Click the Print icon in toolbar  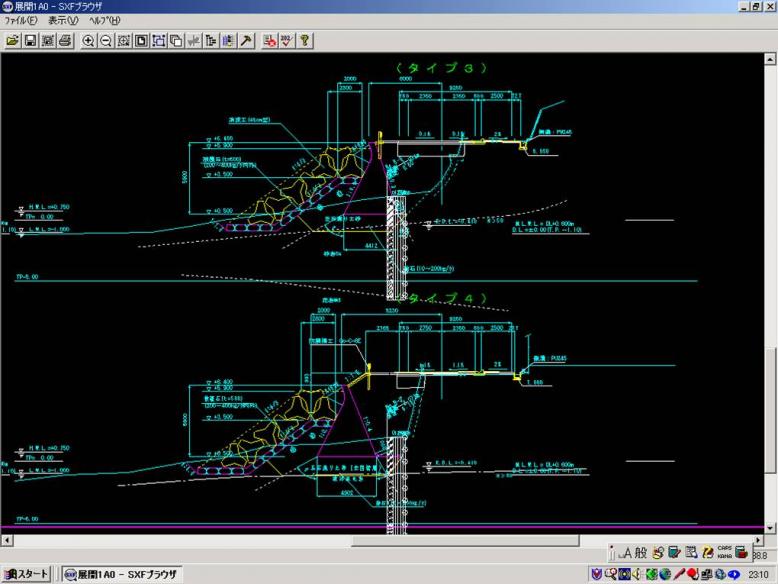[65, 41]
